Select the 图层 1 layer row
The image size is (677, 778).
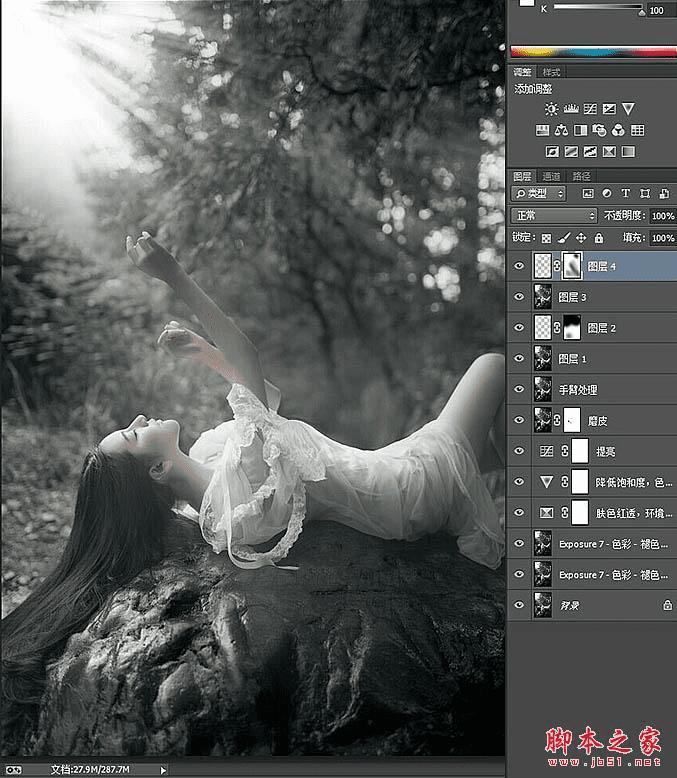592,358
